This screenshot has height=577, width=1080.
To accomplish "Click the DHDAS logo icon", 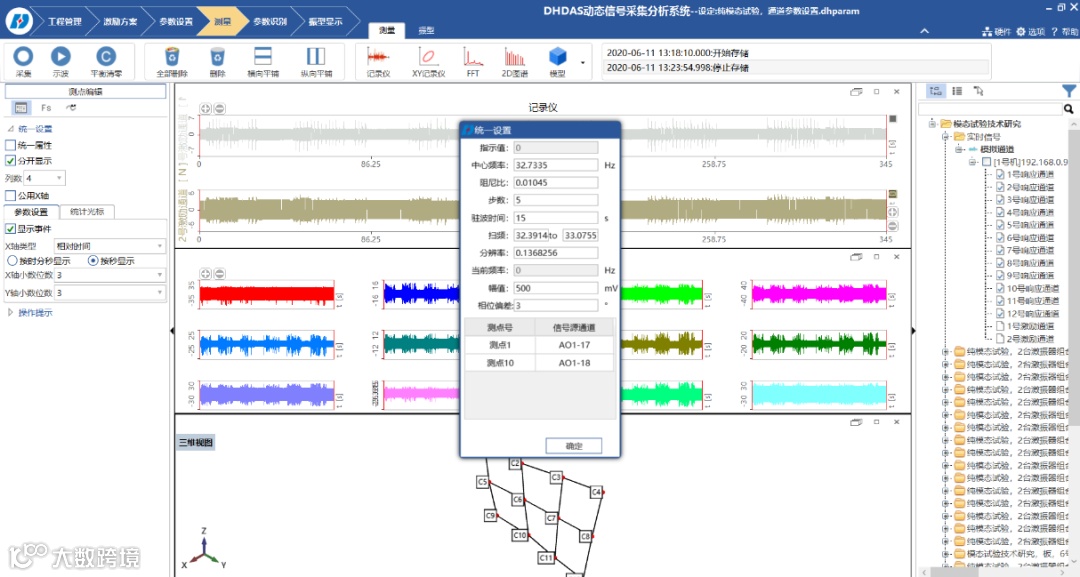I will click(x=19, y=20).
